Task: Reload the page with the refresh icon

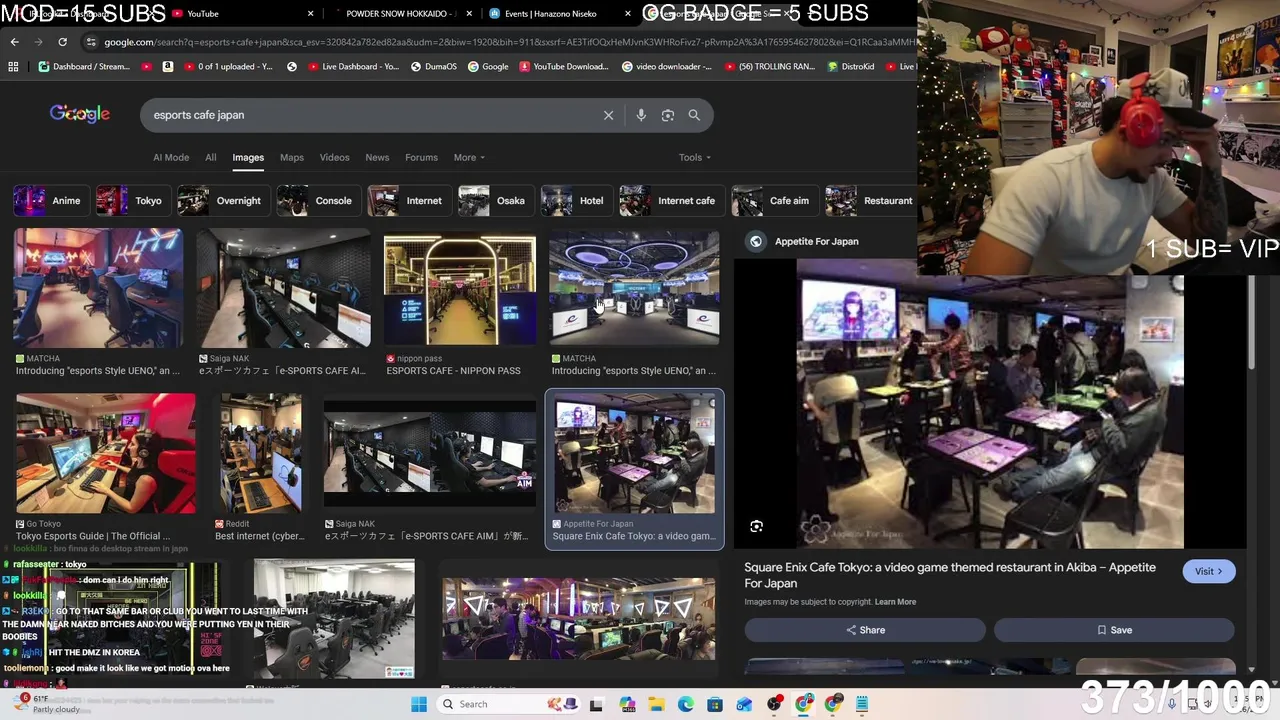Action: [62, 42]
